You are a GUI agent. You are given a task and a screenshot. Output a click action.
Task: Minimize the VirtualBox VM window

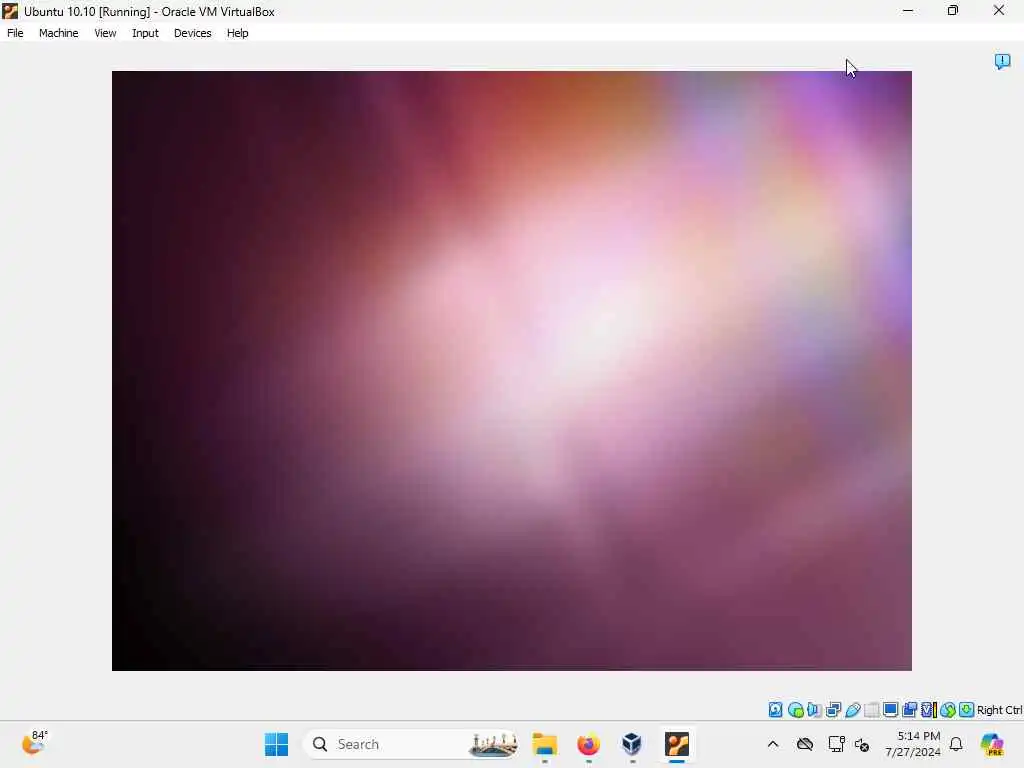click(x=908, y=10)
